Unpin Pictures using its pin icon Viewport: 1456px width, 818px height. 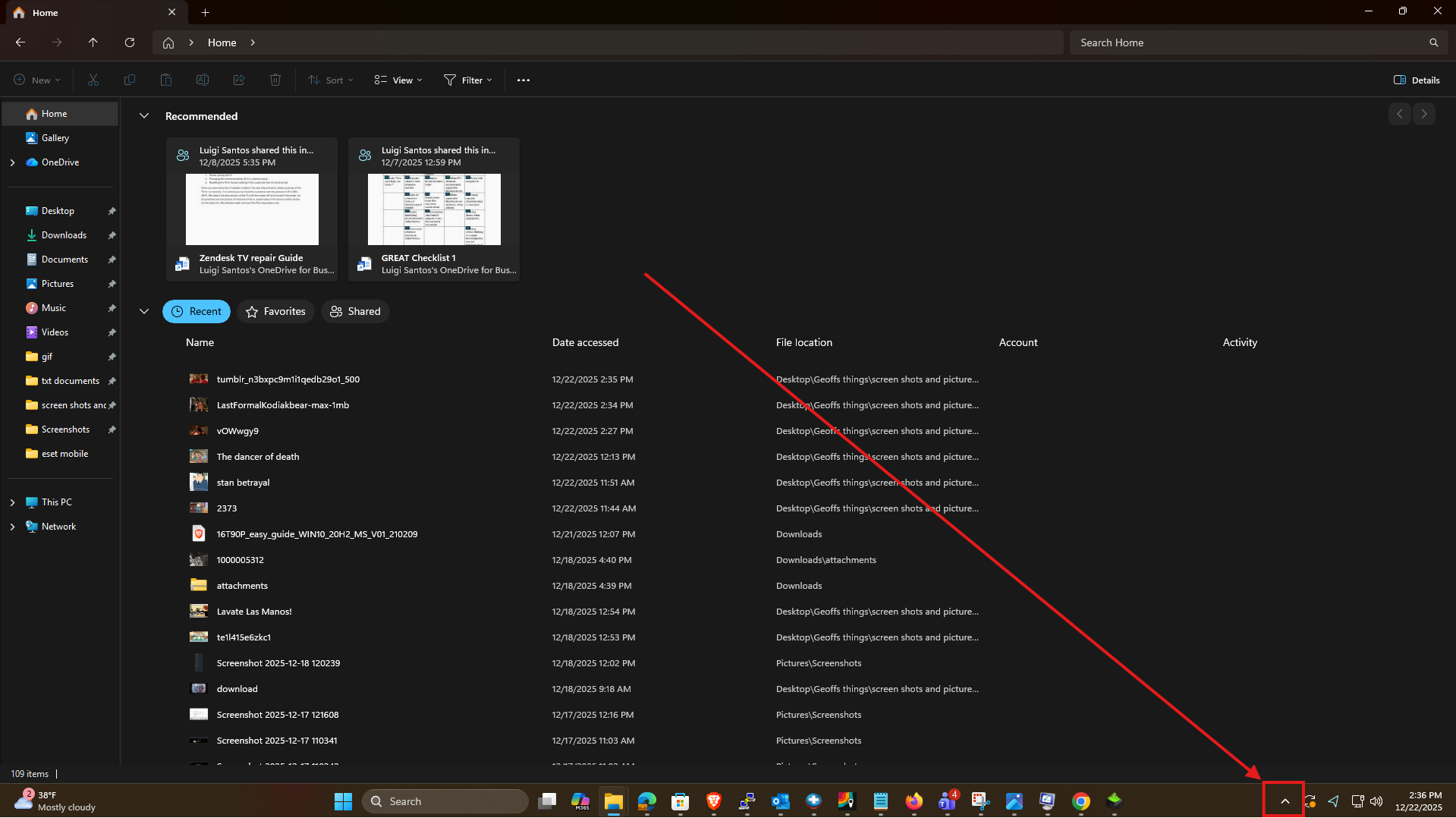click(112, 284)
